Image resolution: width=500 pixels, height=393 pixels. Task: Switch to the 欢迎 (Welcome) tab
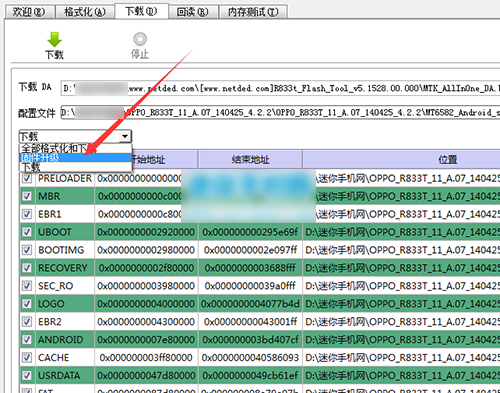29,12
